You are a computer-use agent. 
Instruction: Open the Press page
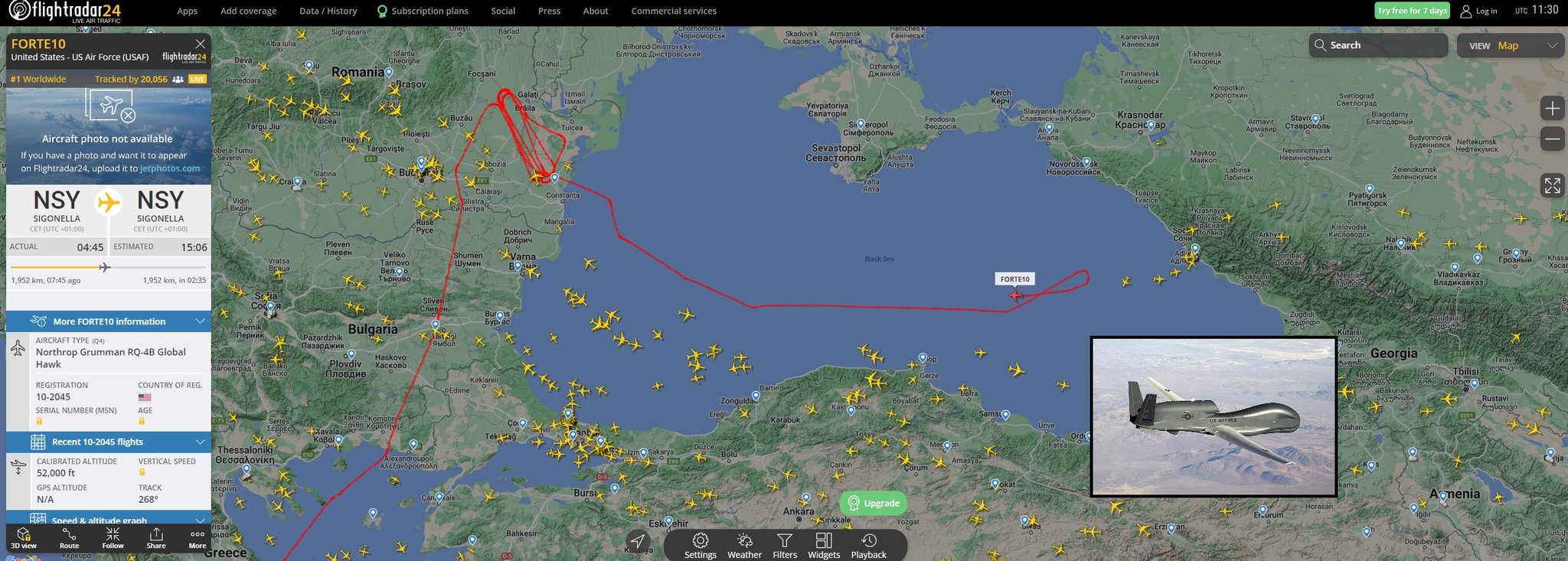[x=549, y=11]
